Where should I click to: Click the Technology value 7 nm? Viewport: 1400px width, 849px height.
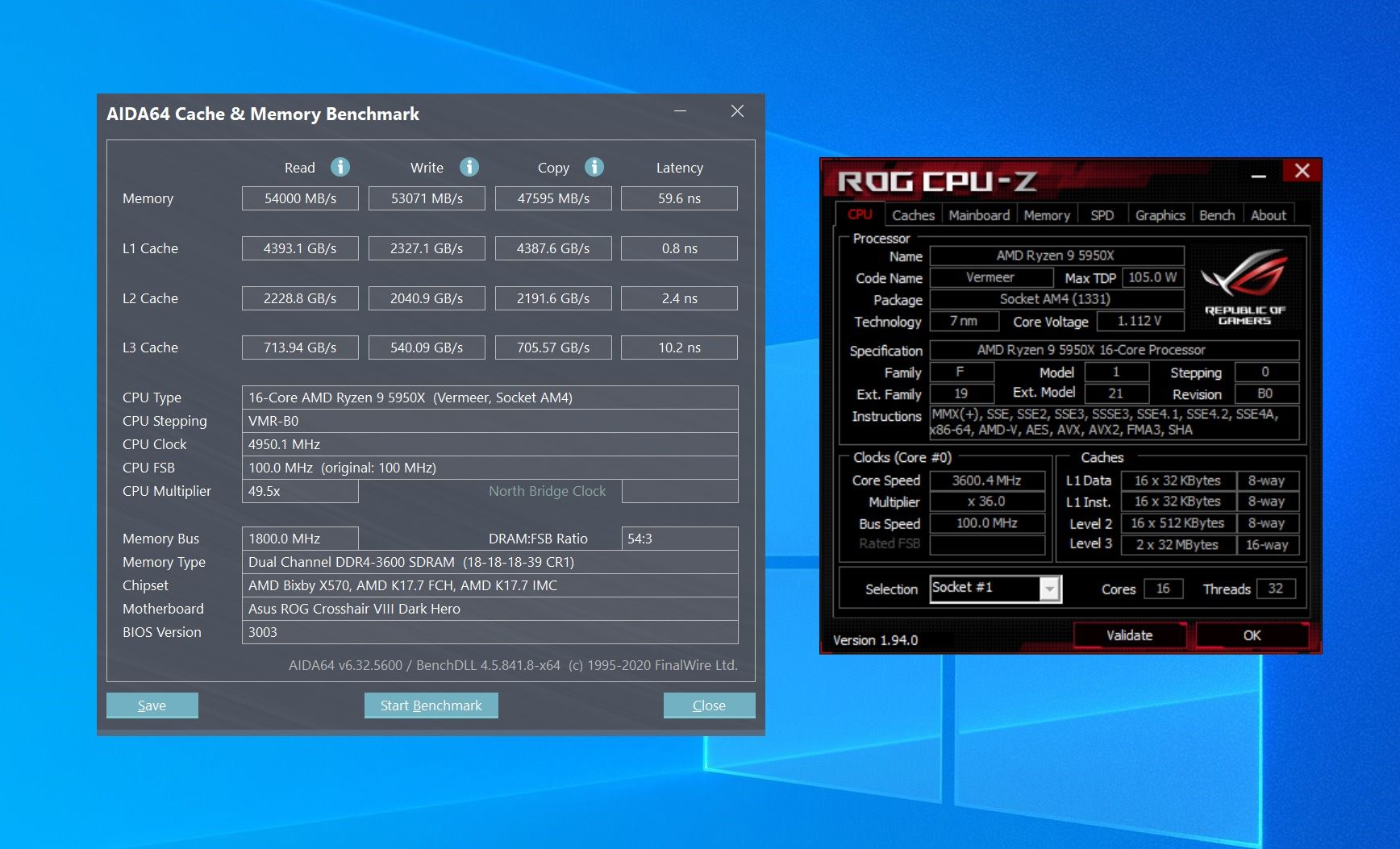[964, 321]
